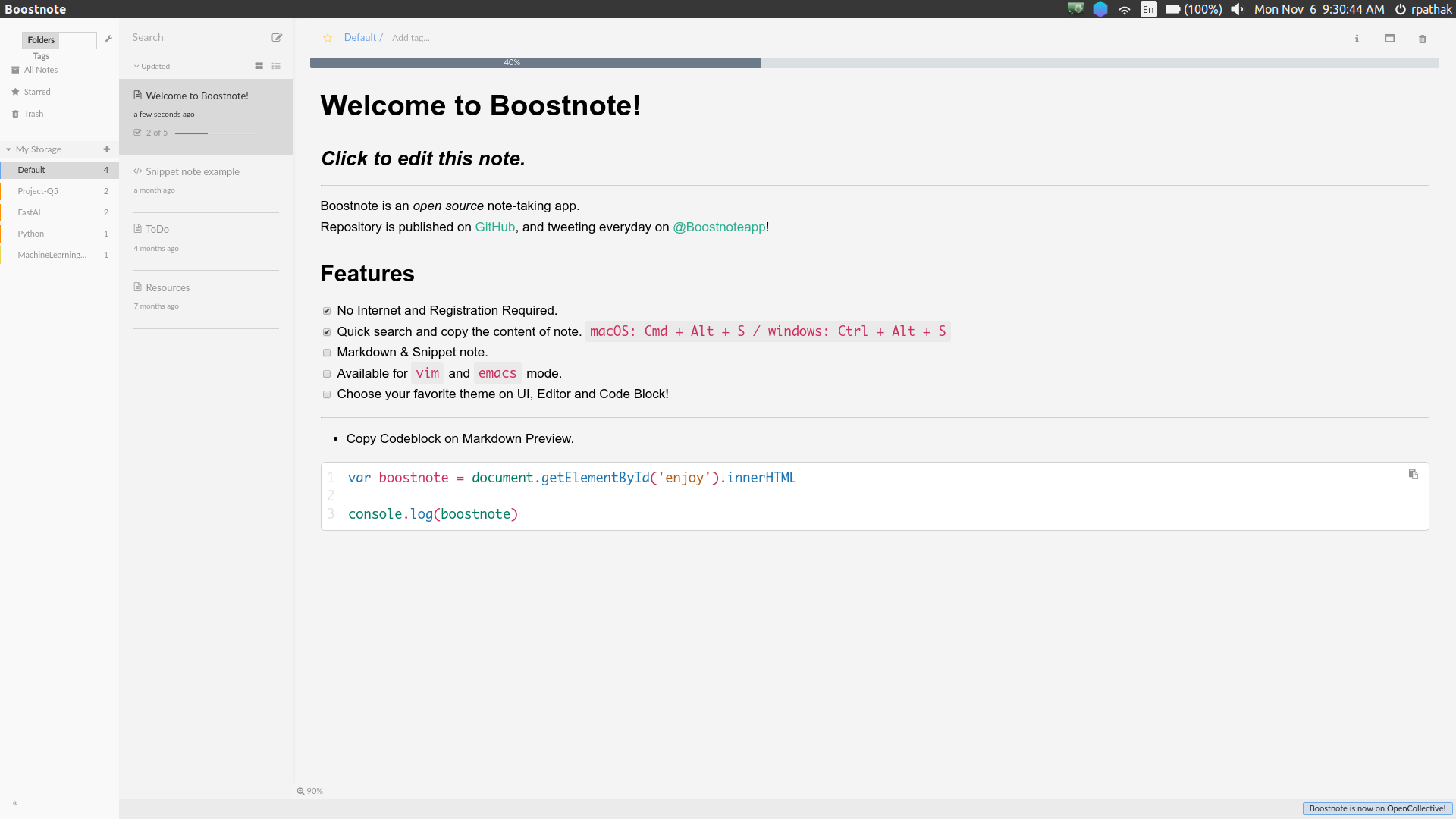
Task: Star the Welcome to Boostnote note
Action: [327, 37]
